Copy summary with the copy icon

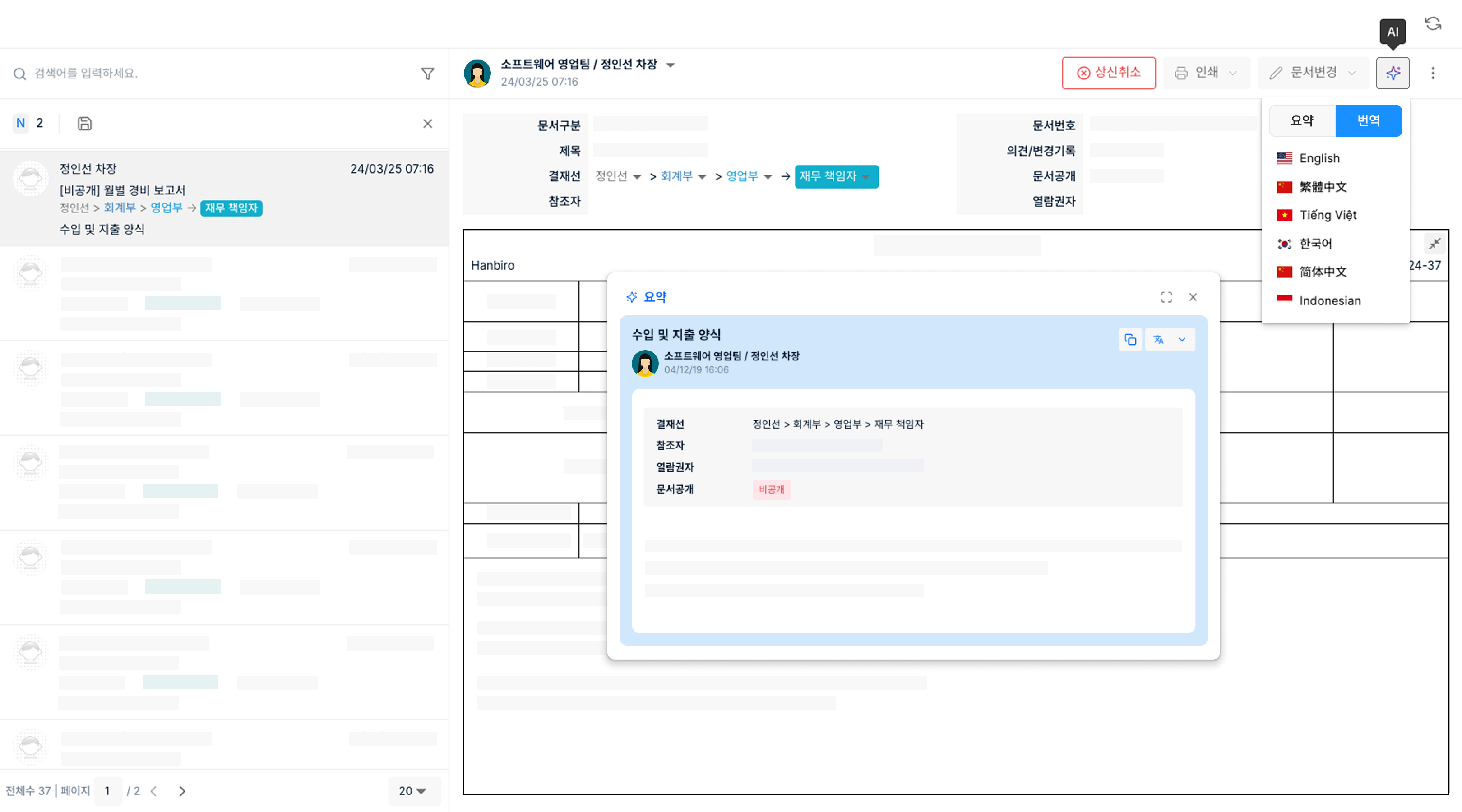click(1130, 339)
